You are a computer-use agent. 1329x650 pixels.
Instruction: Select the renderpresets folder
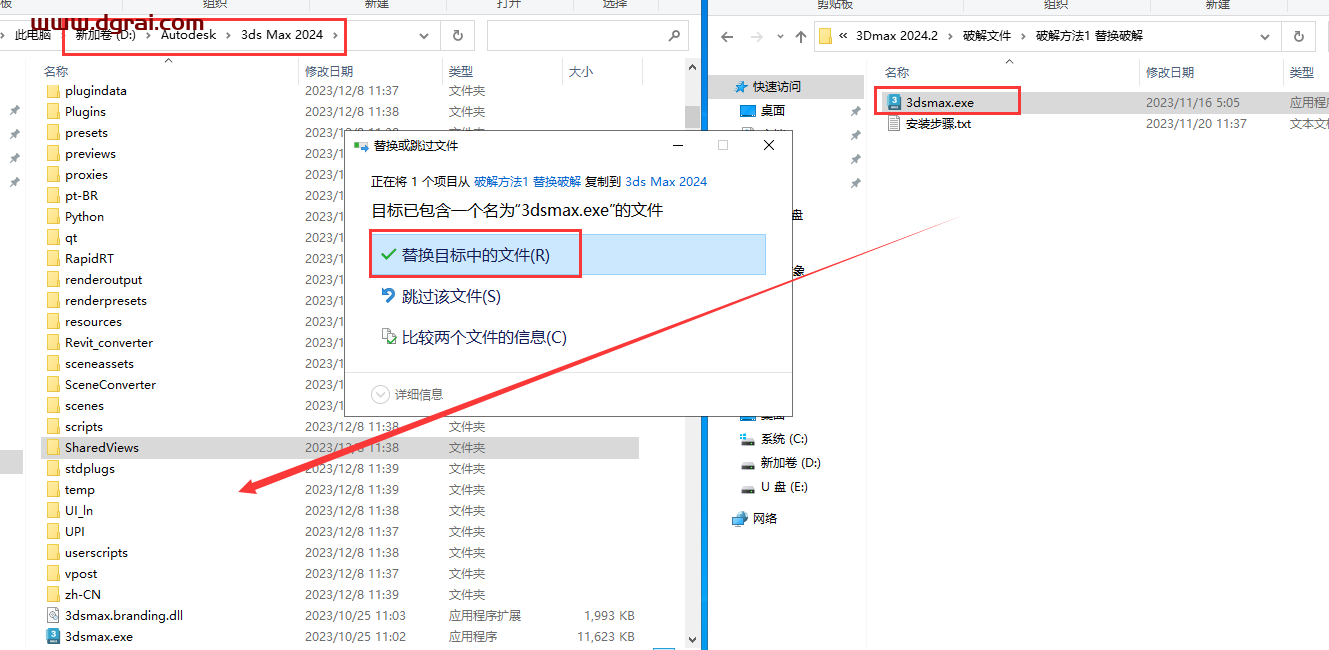106,300
